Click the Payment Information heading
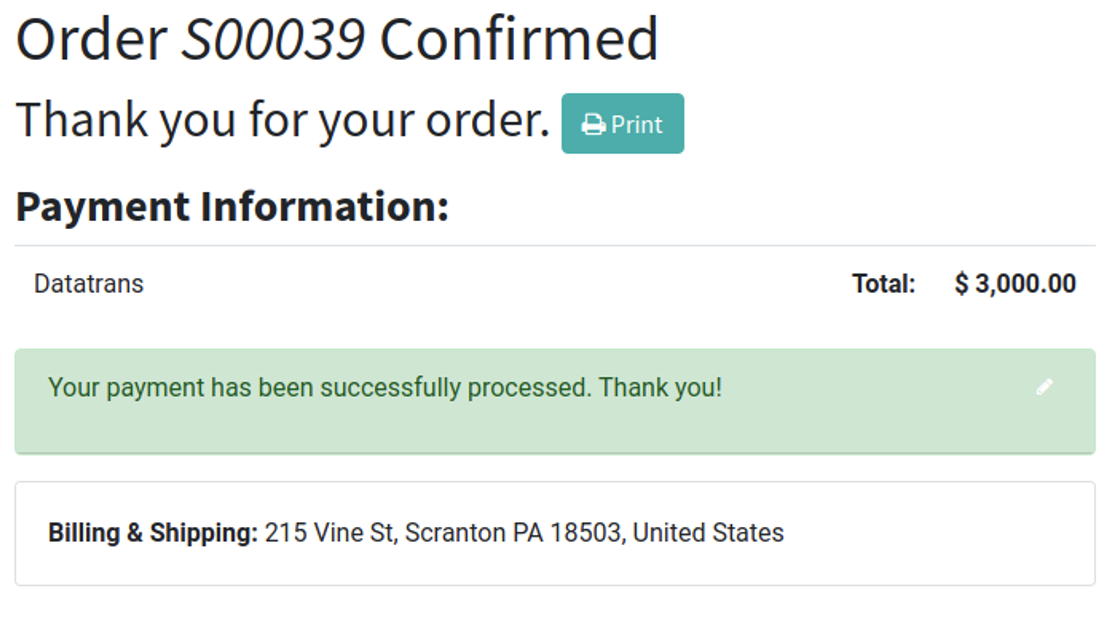 click(232, 207)
